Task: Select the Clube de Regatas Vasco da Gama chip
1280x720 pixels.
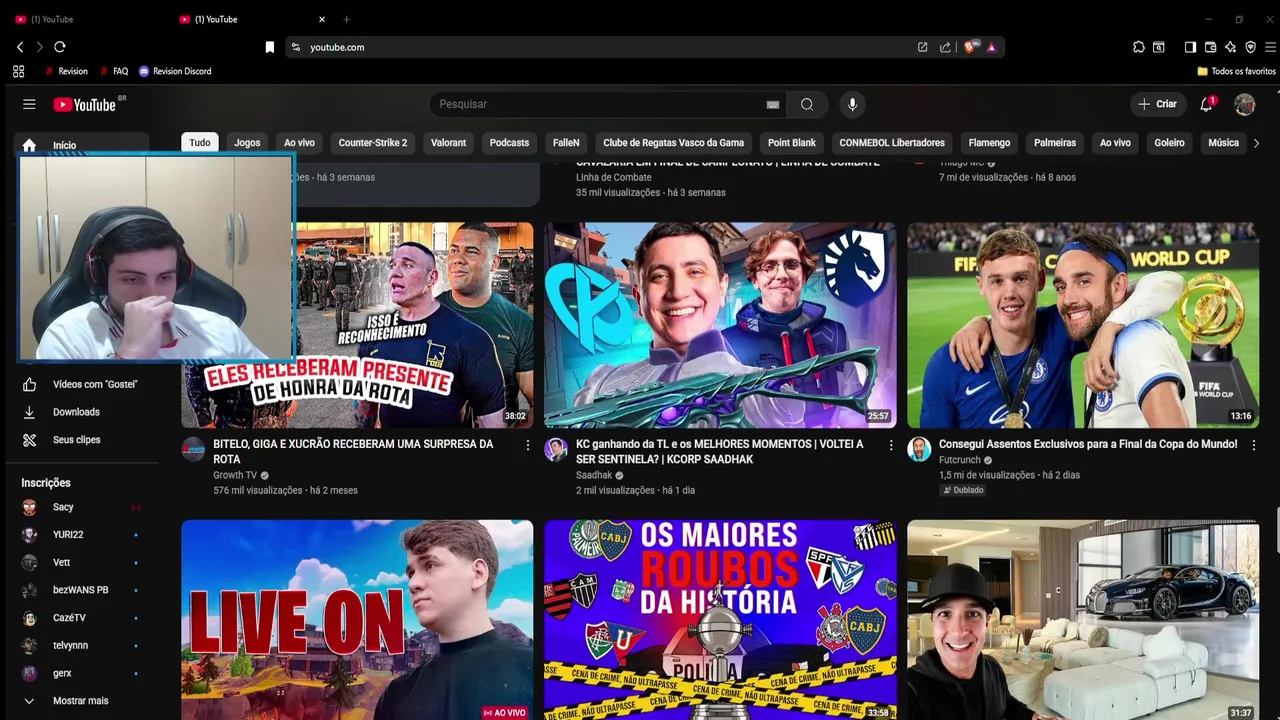Action: 674,143
